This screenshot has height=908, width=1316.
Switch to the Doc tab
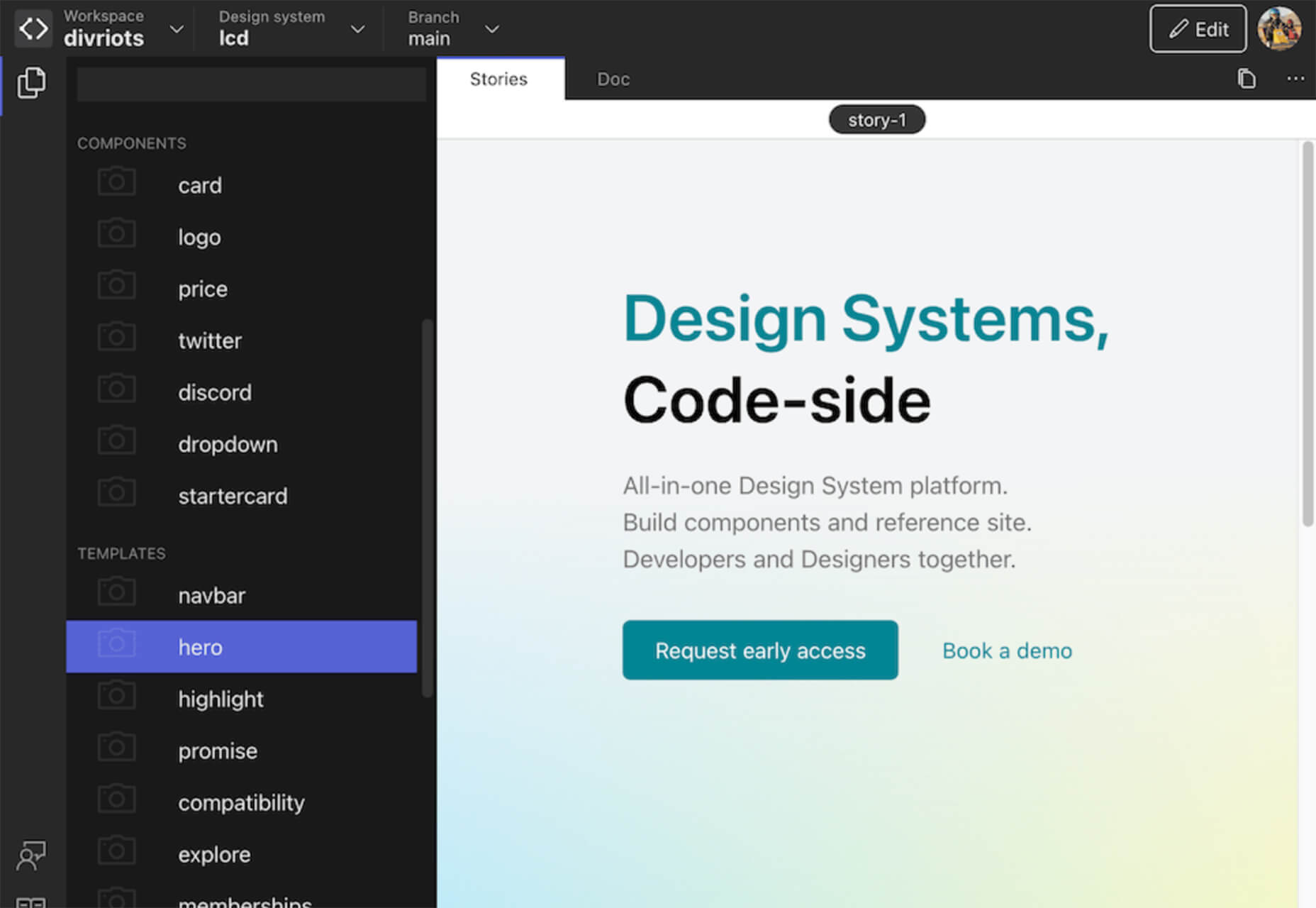coord(613,79)
